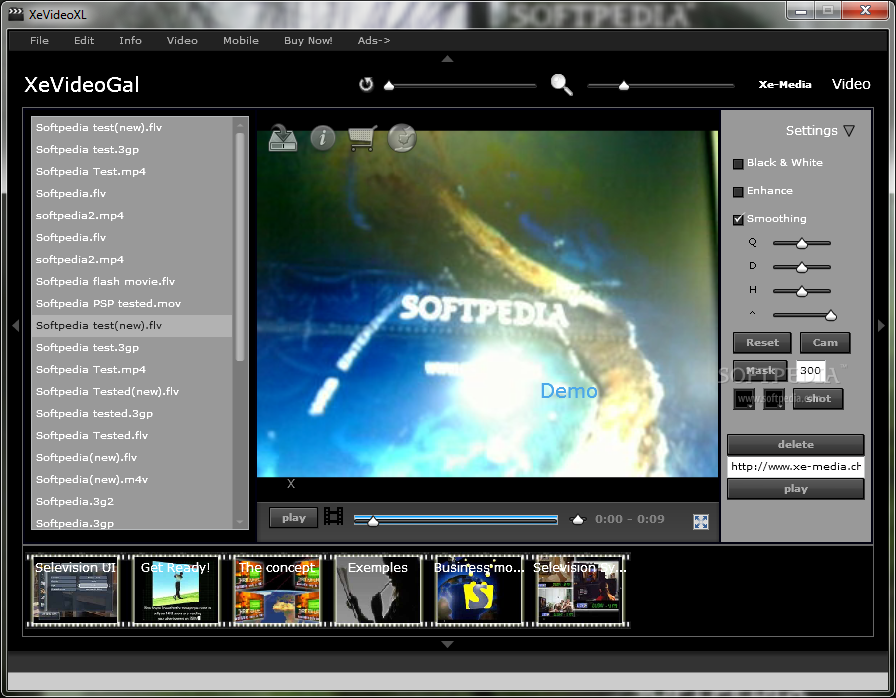Select Softpedia Tested.flv in the playlist
Screen dimensions: 896x698
click(132, 435)
